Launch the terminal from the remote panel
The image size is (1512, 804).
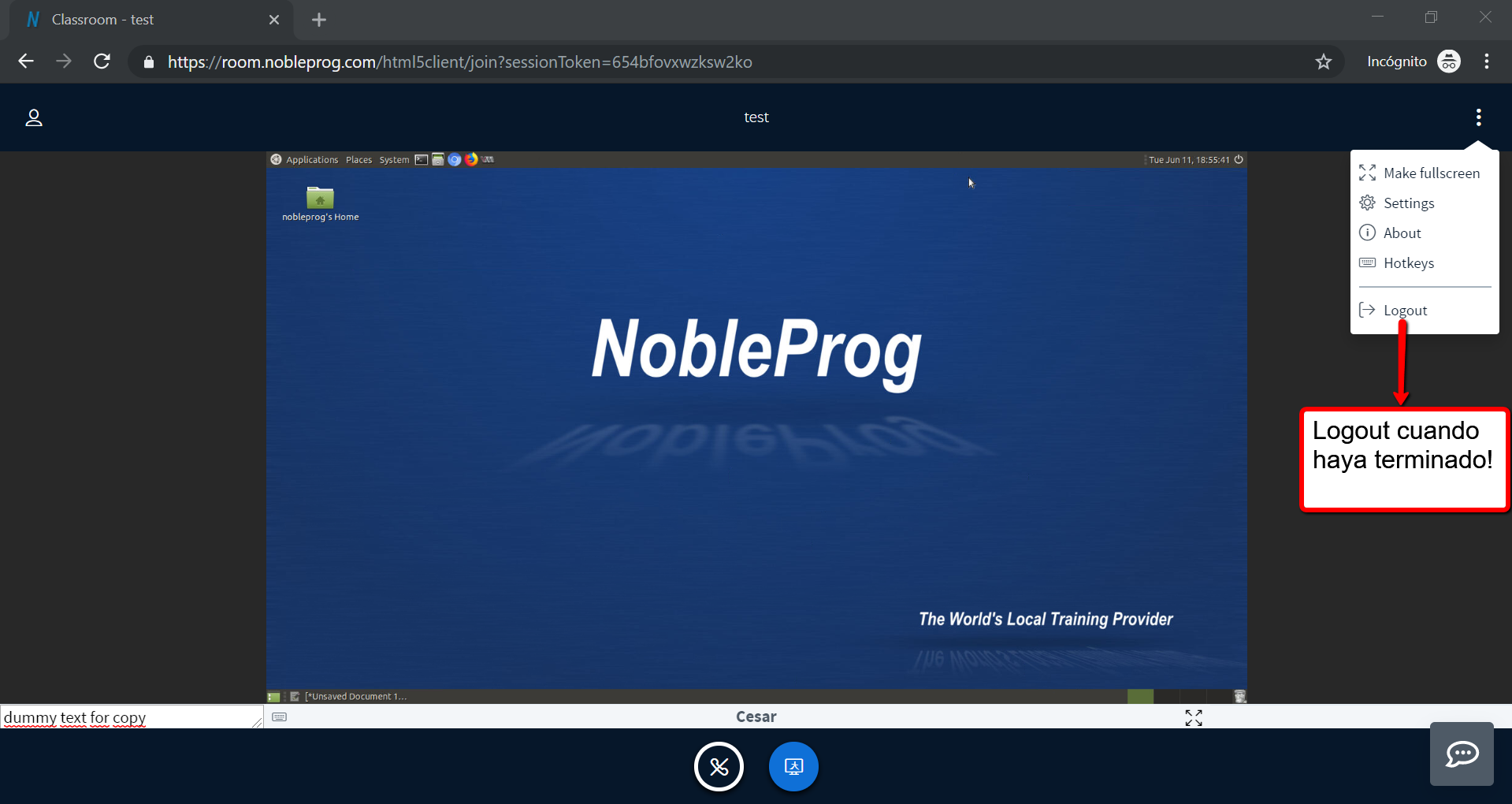(x=422, y=160)
